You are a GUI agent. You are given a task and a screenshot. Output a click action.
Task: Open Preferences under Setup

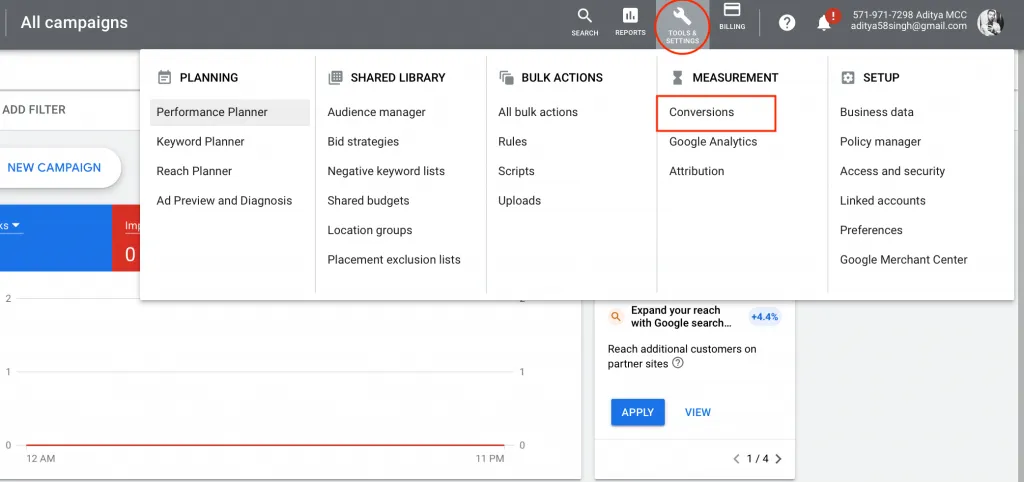(x=871, y=230)
